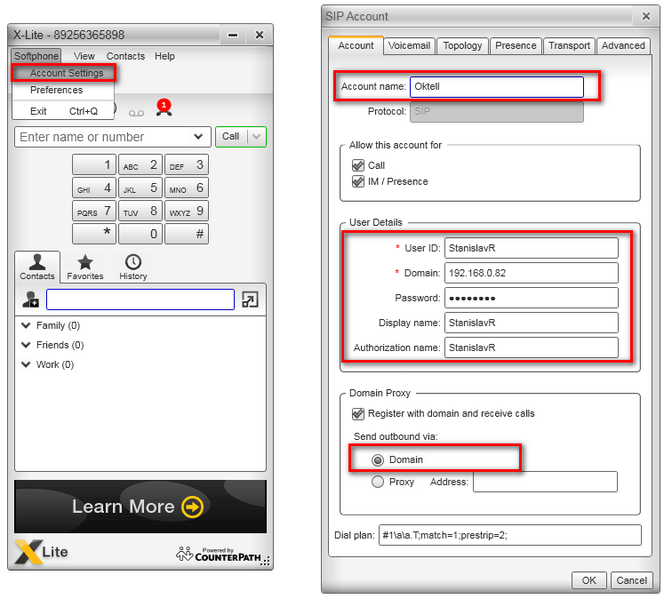Open the History clock tab
The width and height of the screenshot is (664, 599).
click(x=133, y=267)
